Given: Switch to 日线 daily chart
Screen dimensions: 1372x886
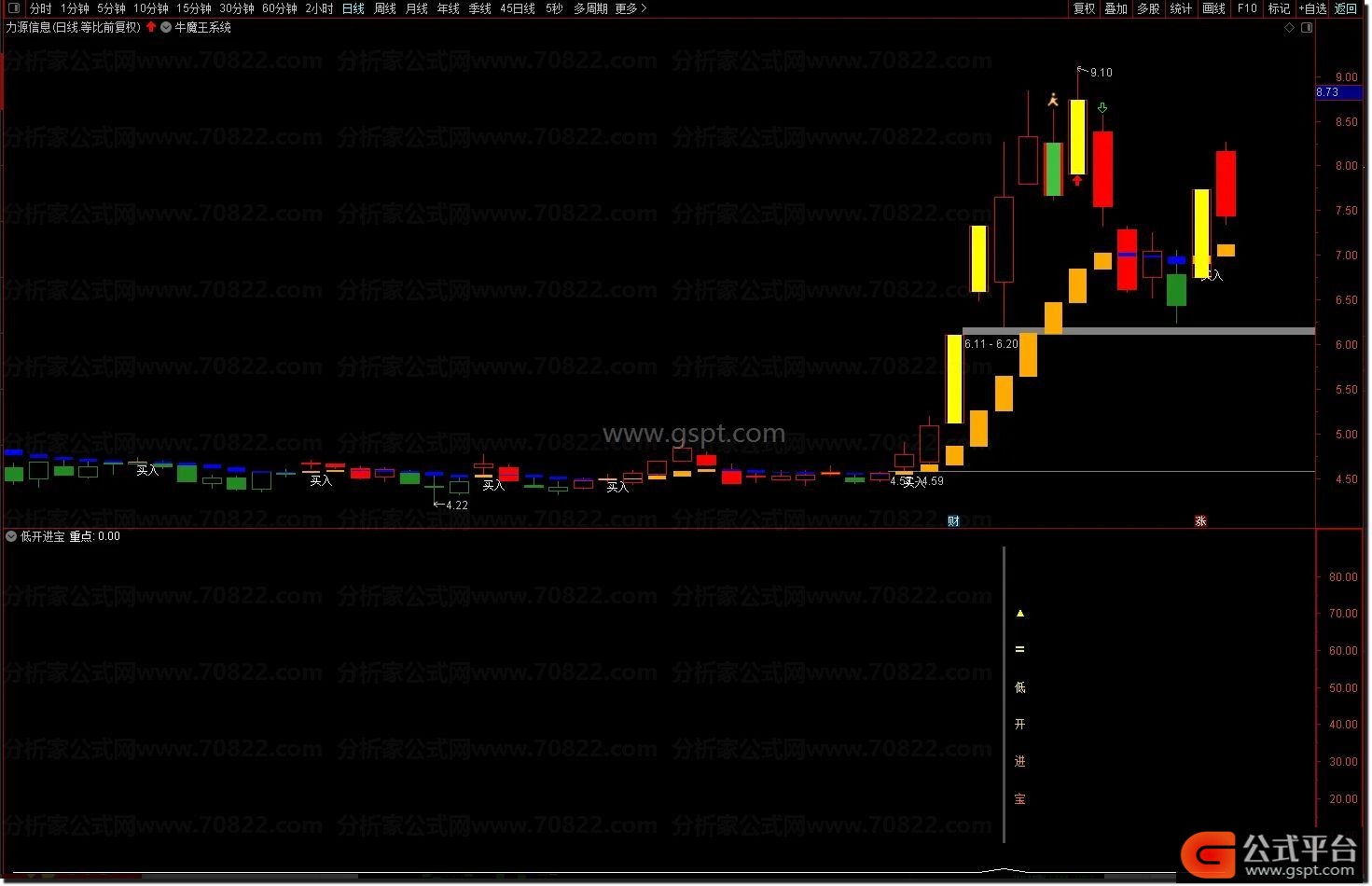Looking at the screenshot, I should [x=353, y=8].
